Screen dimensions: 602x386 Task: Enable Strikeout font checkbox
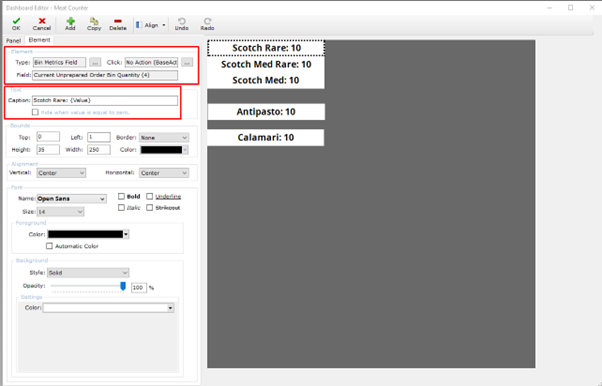[x=150, y=207]
